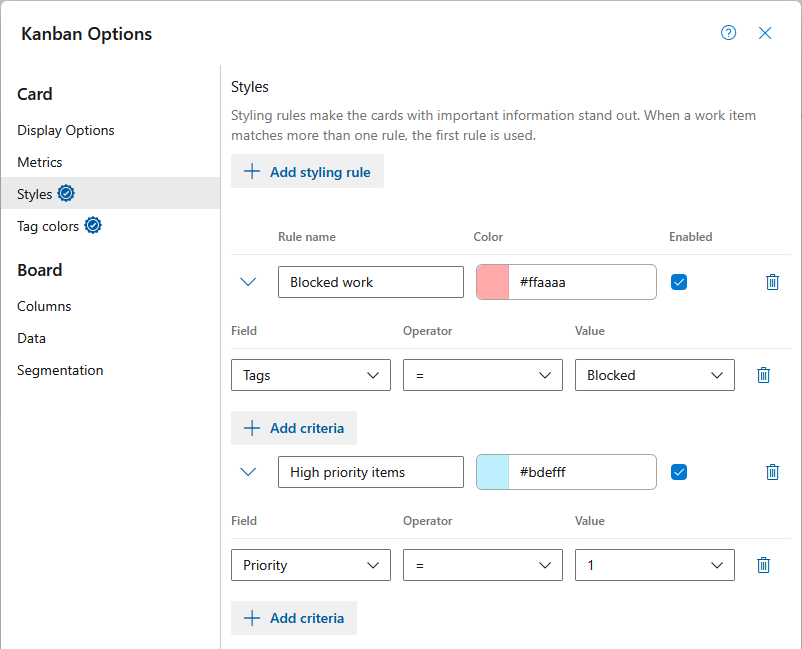Edit the High priority items name
Image resolution: width=802 pixels, height=649 pixels.
click(x=371, y=472)
